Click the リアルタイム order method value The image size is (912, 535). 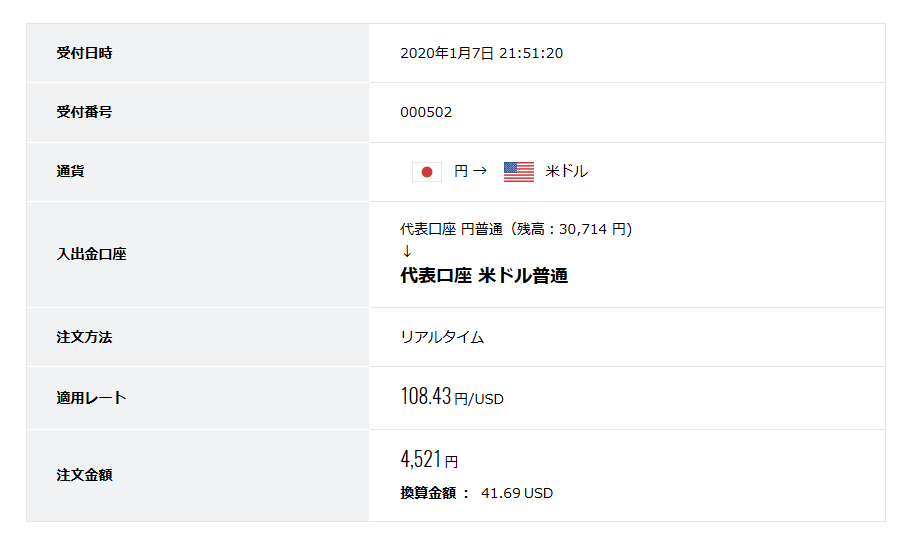[x=442, y=337]
